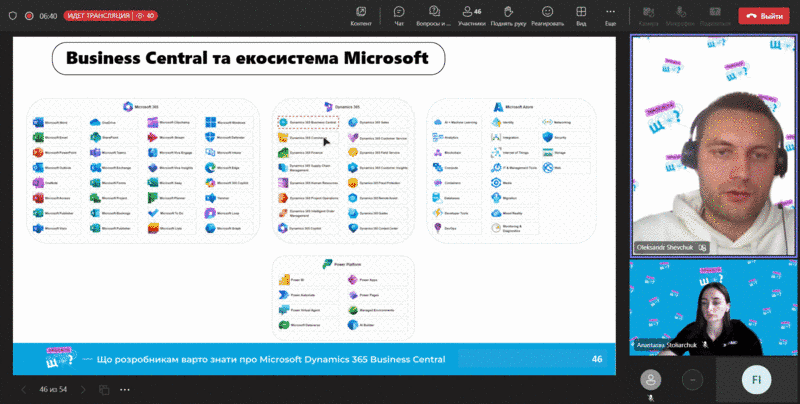Click the slide title Business Central та екосистема Microsoft

coord(248,58)
